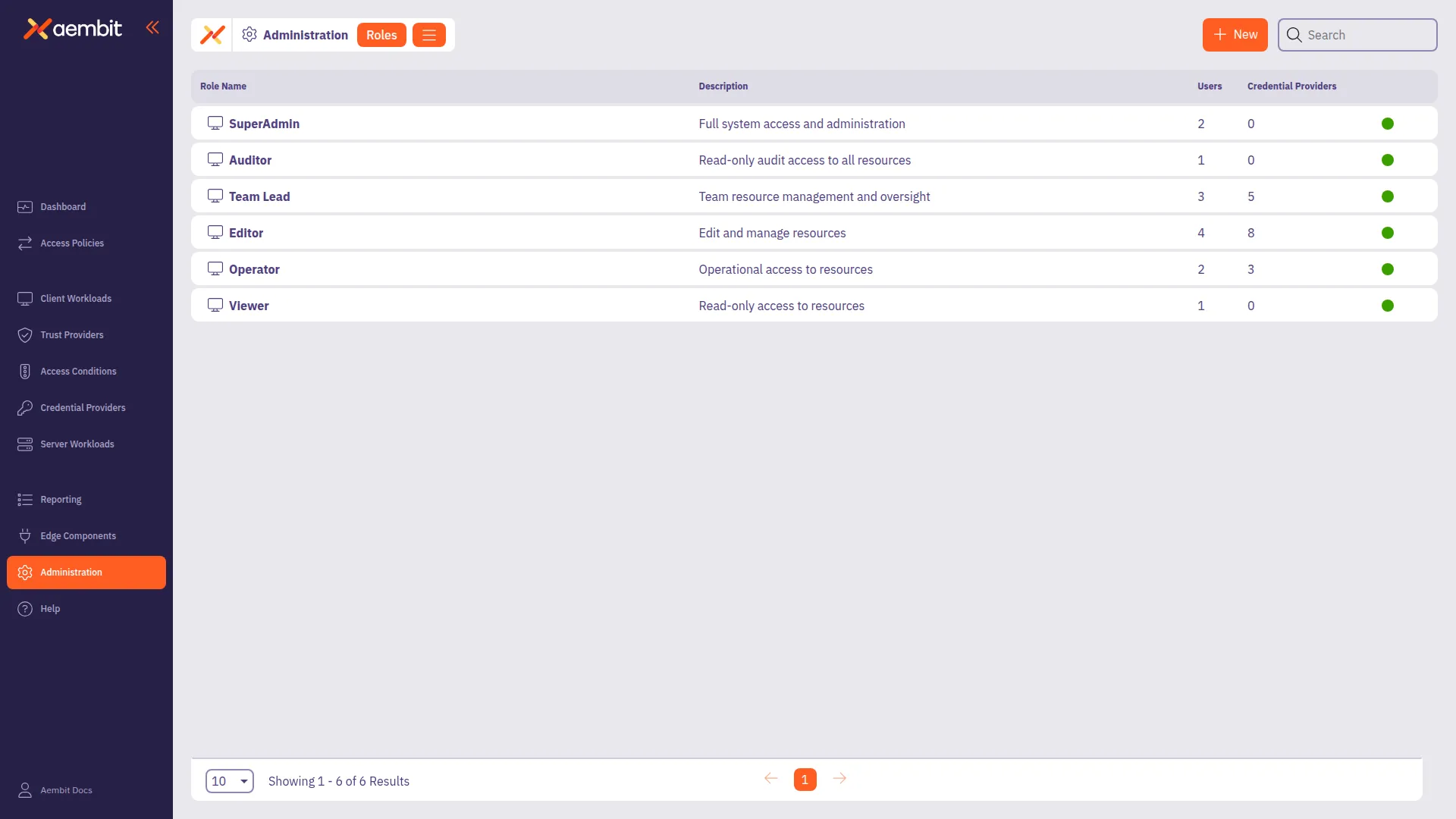Click the Viewer row green status dot
Image resolution: width=1456 pixels, height=819 pixels.
pyautogui.click(x=1388, y=306)
